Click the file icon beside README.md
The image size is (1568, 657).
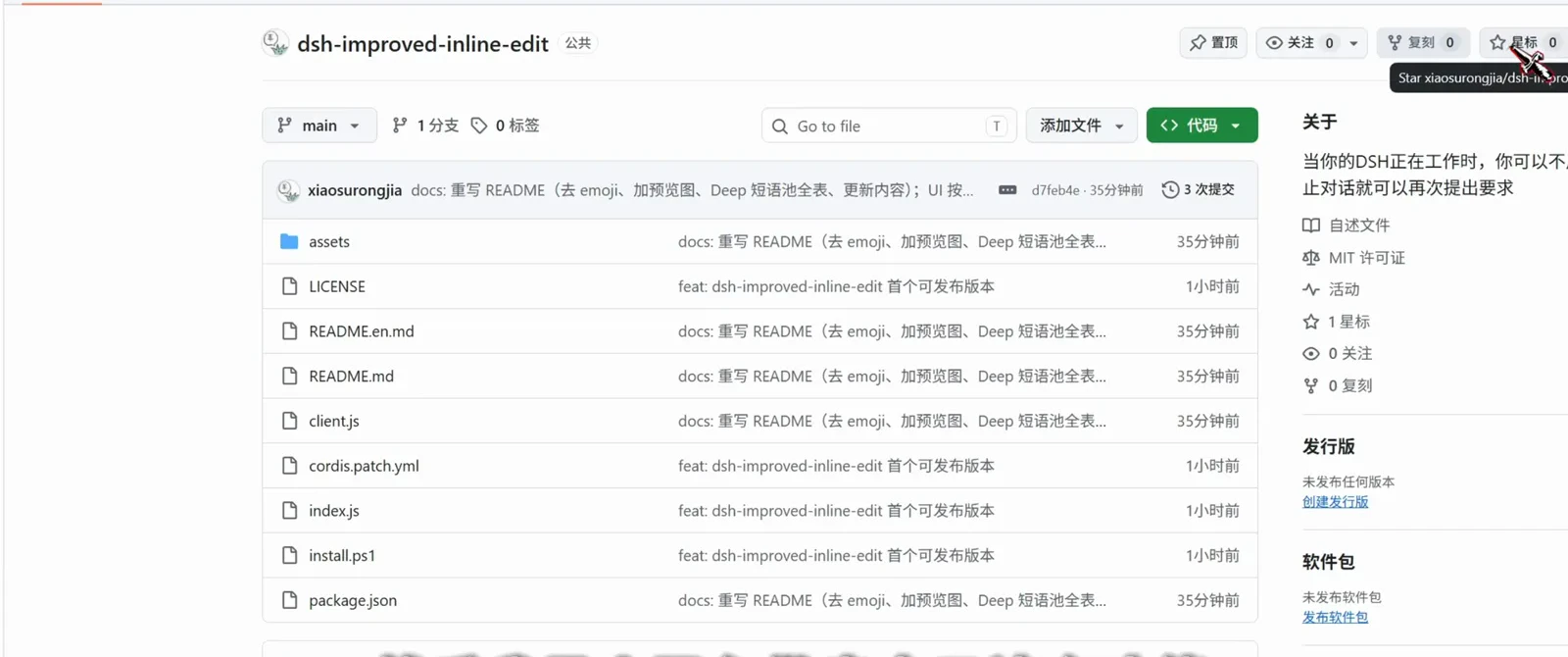click(289, 377)
